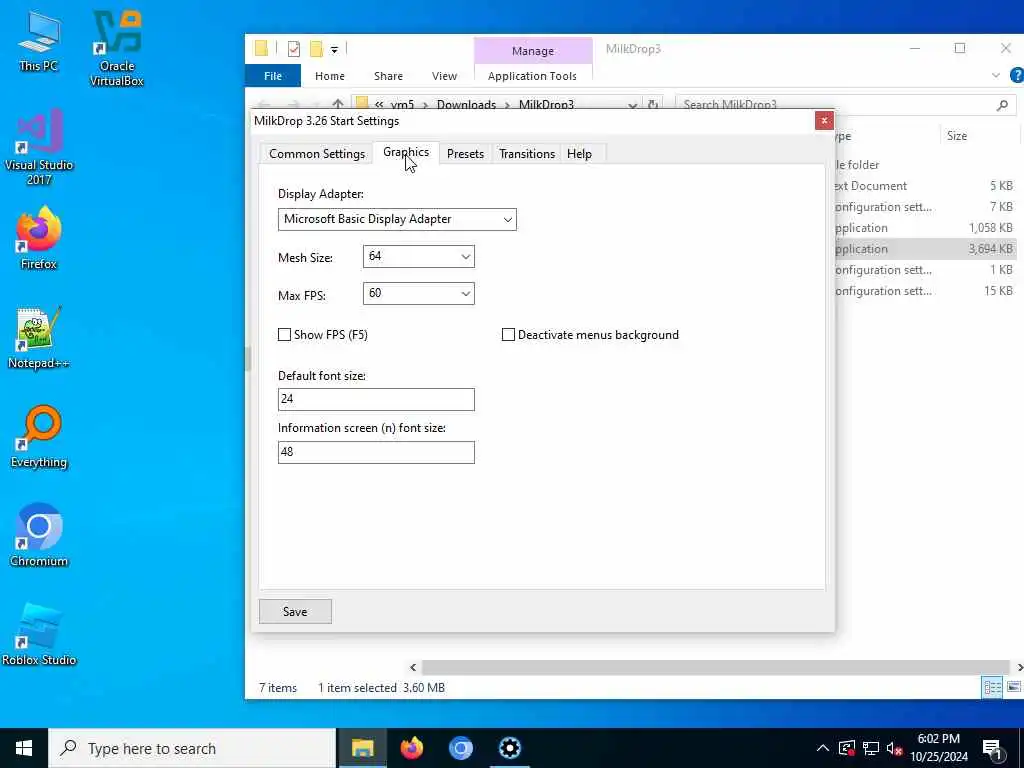The width and height of the screenshot is (1024, 768).
Task: Close the MilkDrop Start Settings dialog
Action: (x=824, y=121)
